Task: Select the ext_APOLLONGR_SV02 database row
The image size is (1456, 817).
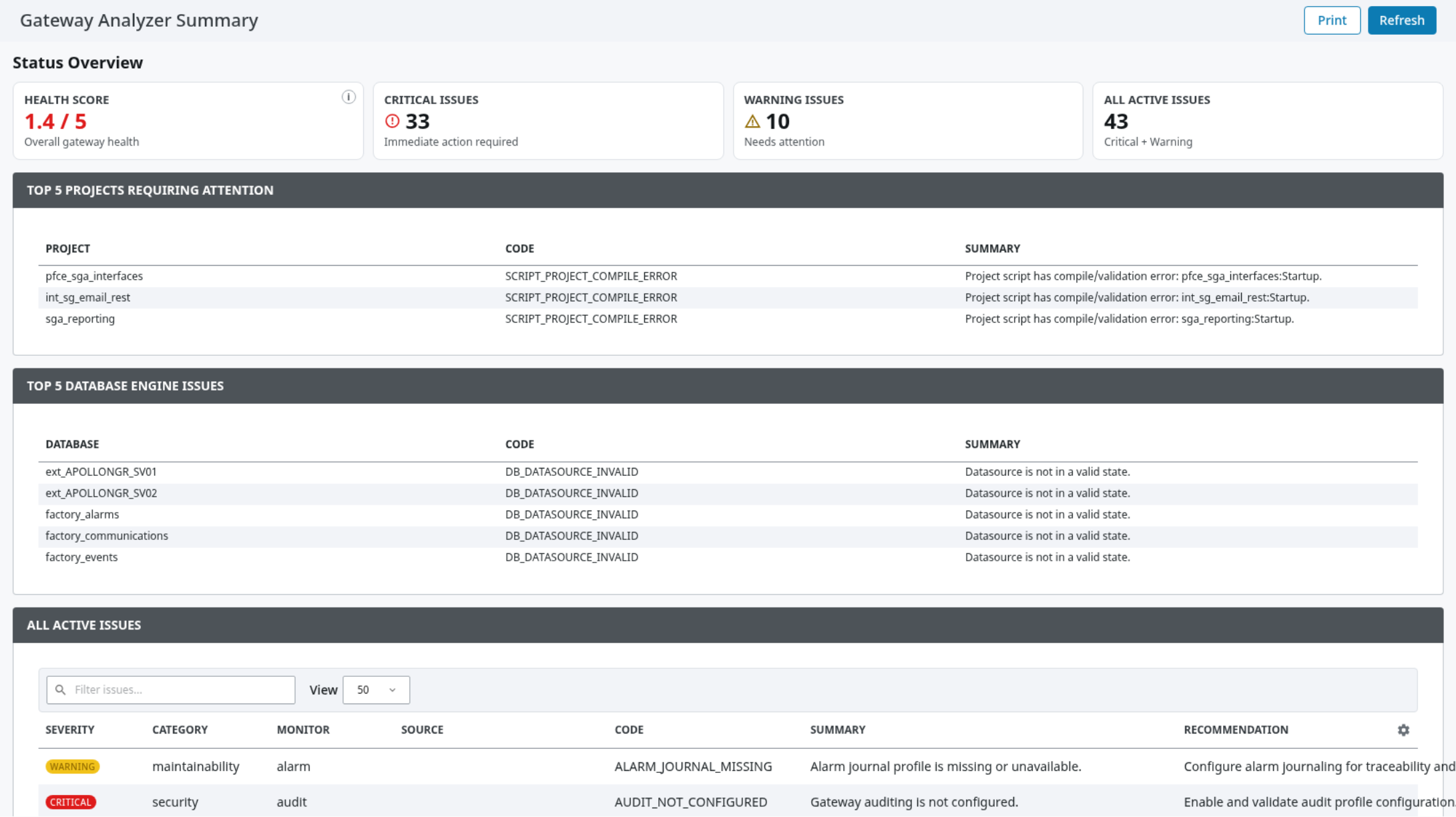Action: click(728, 493)
